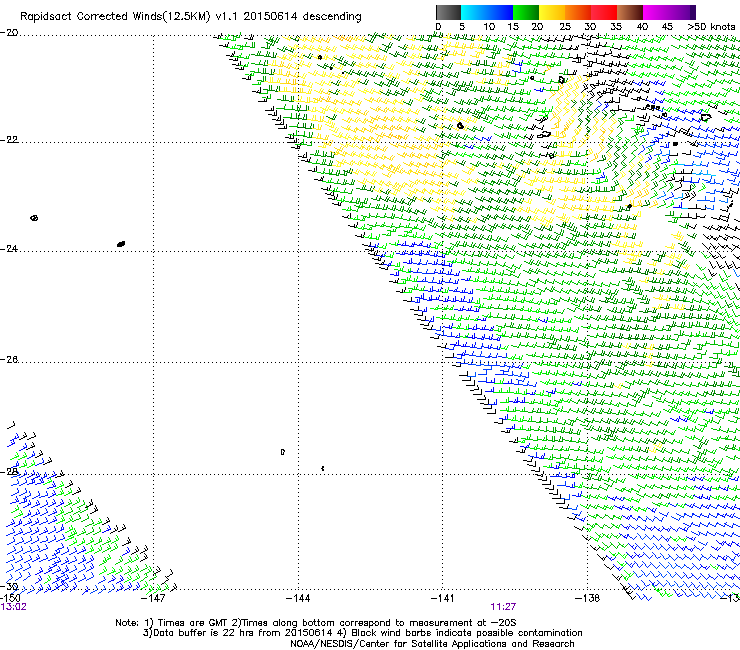Click the "-144" longitude axis label
The width and height of the screenshot is (740, 650).
(x=298, y=598)
